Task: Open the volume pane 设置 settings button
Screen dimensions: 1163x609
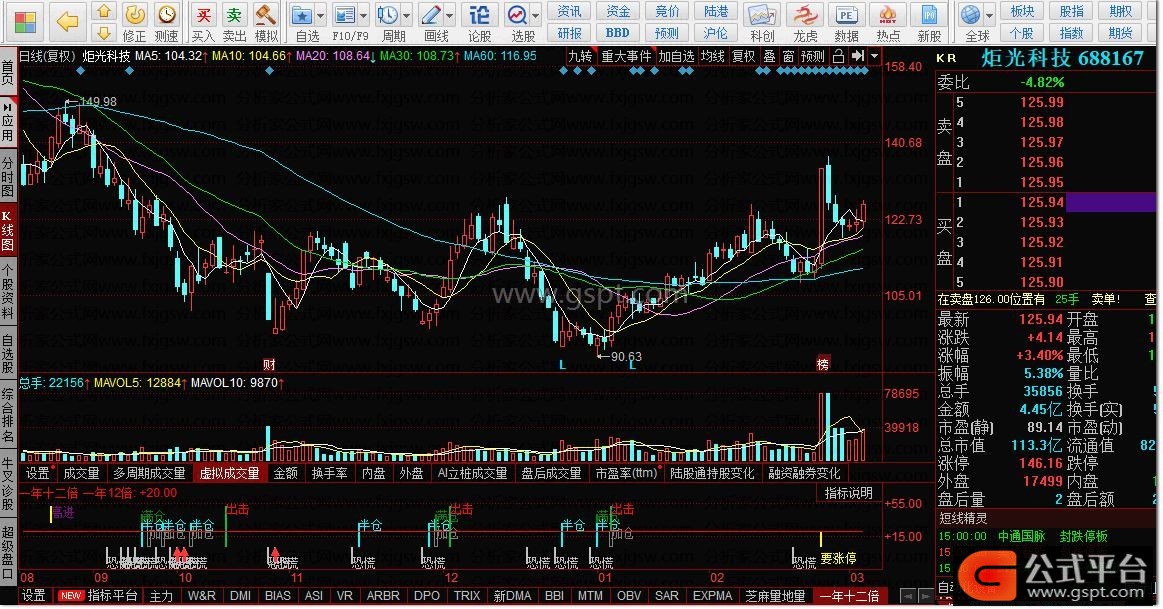Action: 38,473
